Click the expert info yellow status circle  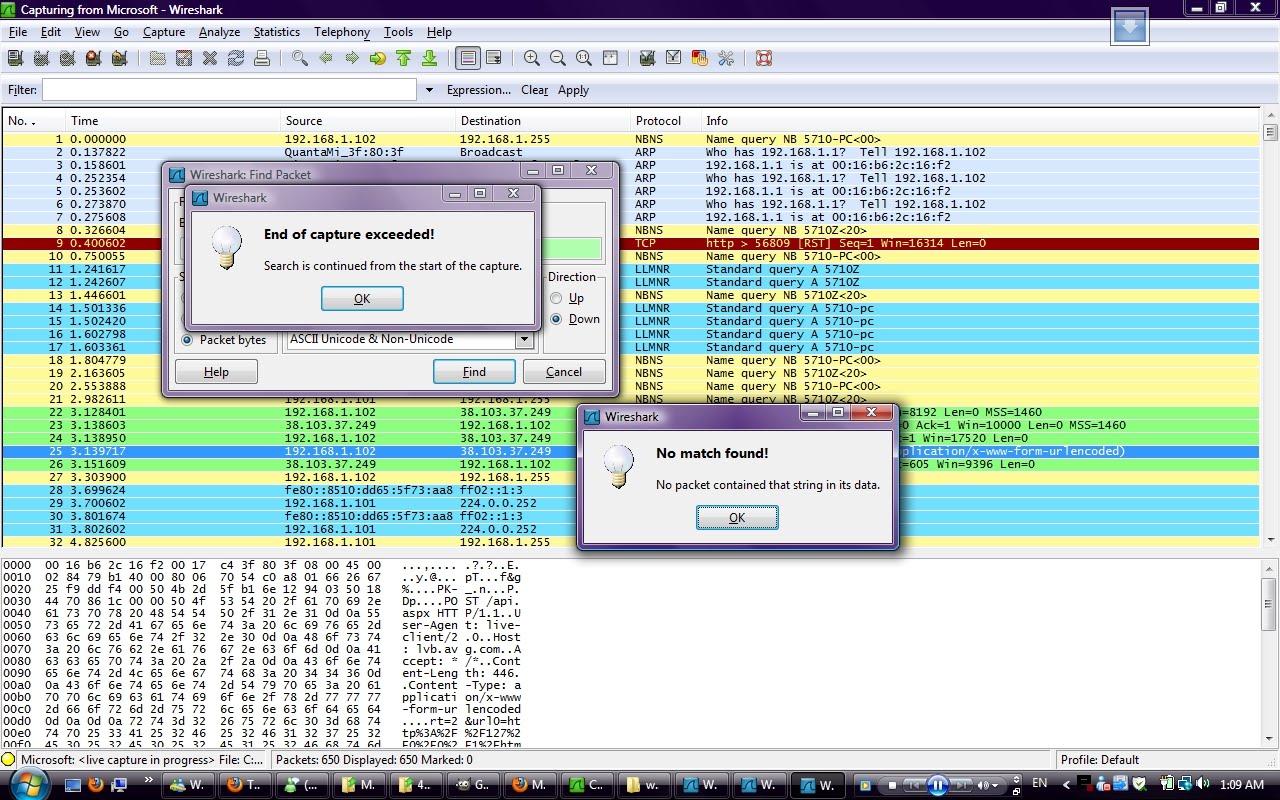9,760
